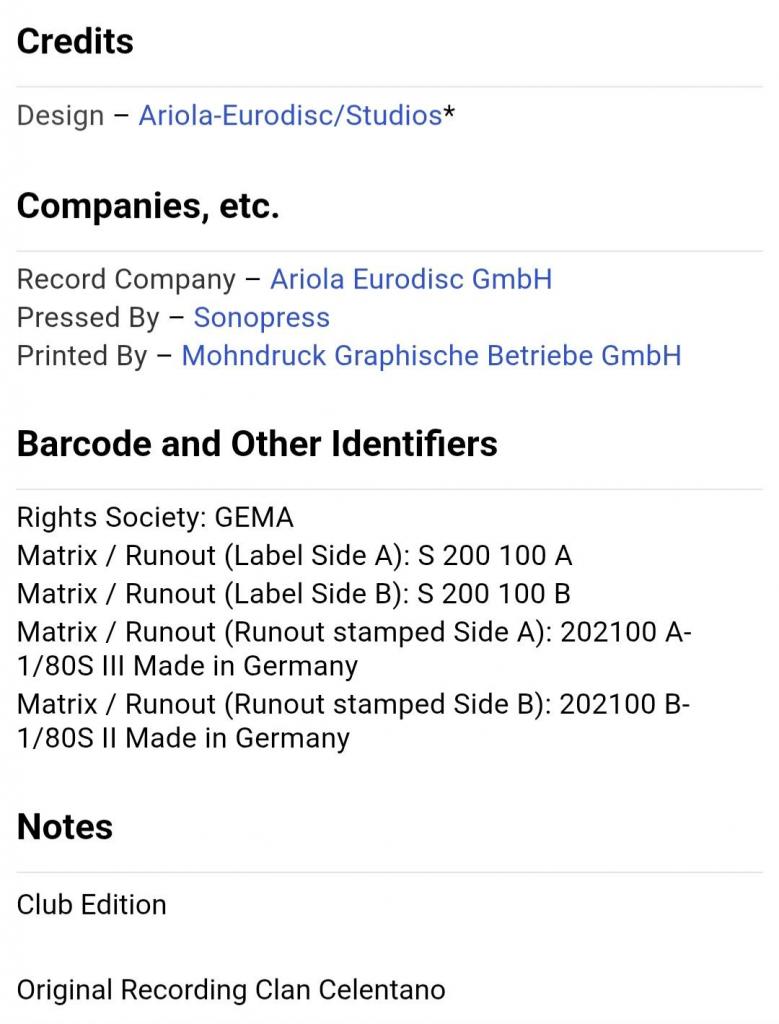779x1024 pixels.
Task: Select the Club Edition note
Action: coord(91,905)
